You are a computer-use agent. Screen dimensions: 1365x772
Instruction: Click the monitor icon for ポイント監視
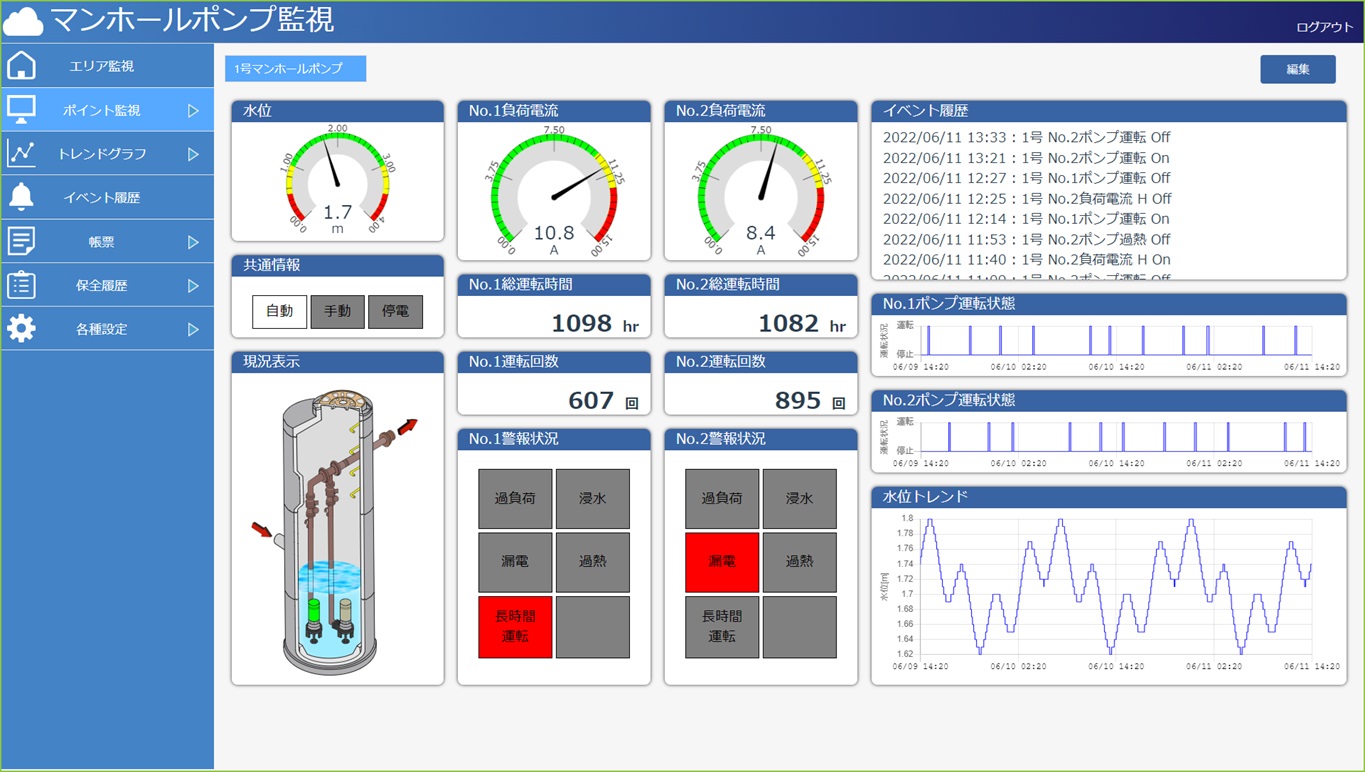pyautogui.click(x=21, y=110)
